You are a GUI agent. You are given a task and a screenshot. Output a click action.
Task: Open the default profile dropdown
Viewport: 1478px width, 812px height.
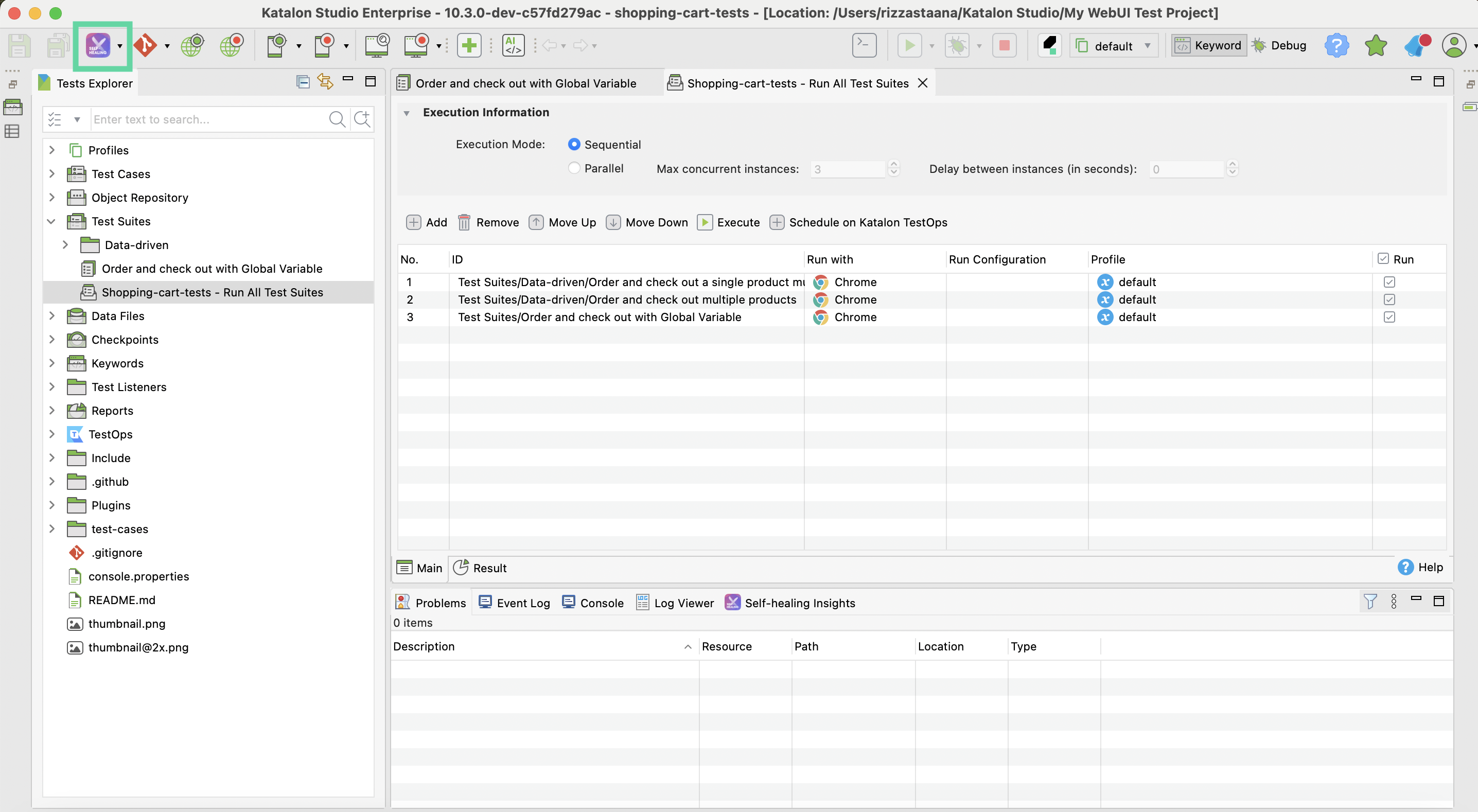point(1114,46)
